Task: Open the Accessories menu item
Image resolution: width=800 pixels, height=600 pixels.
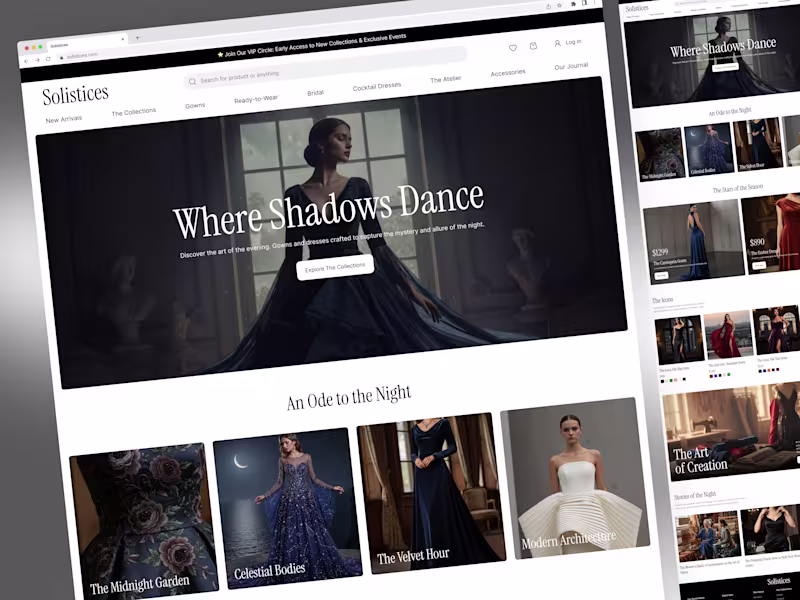Action: 508,73
